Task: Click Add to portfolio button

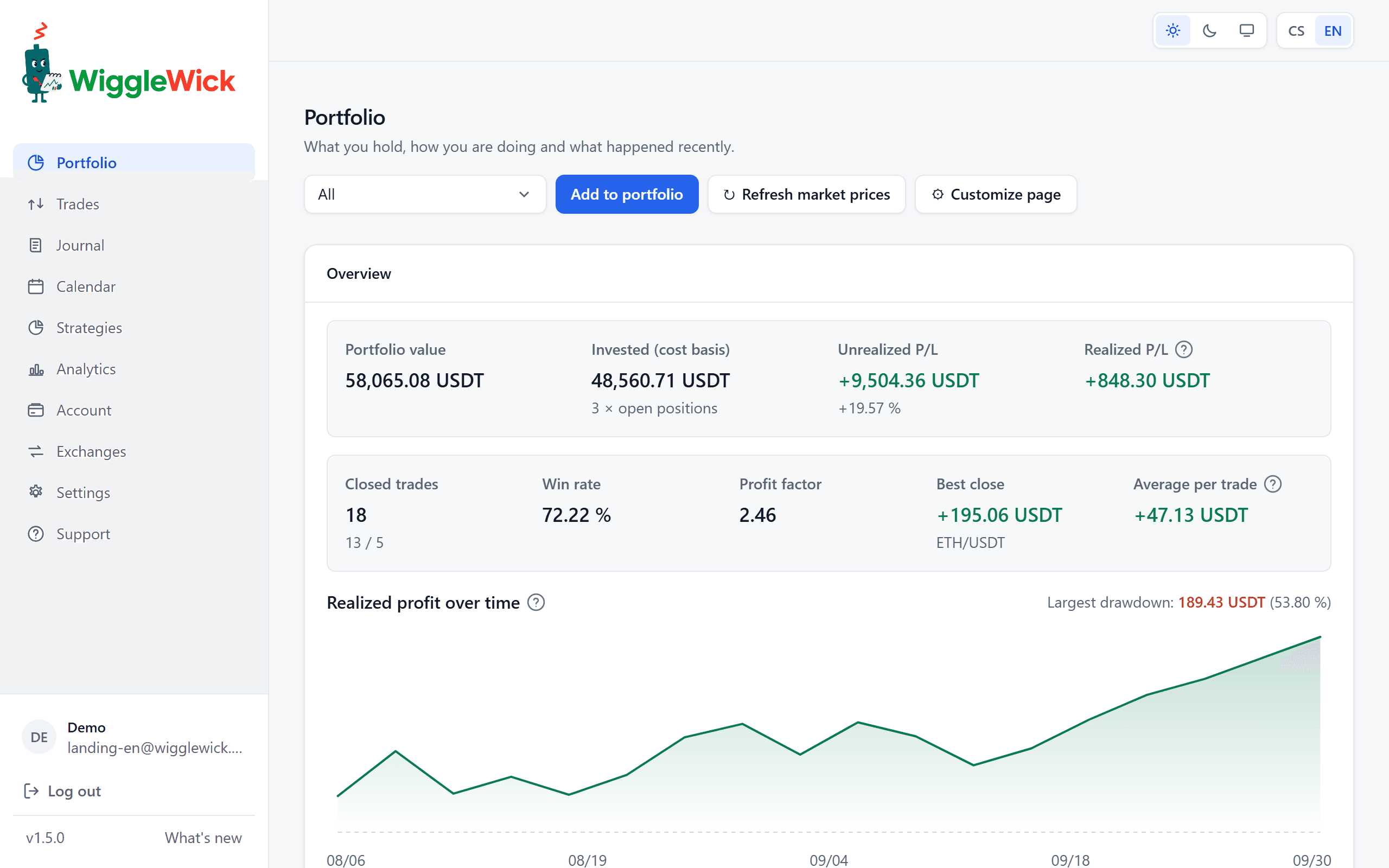Action: coord(627,194)
